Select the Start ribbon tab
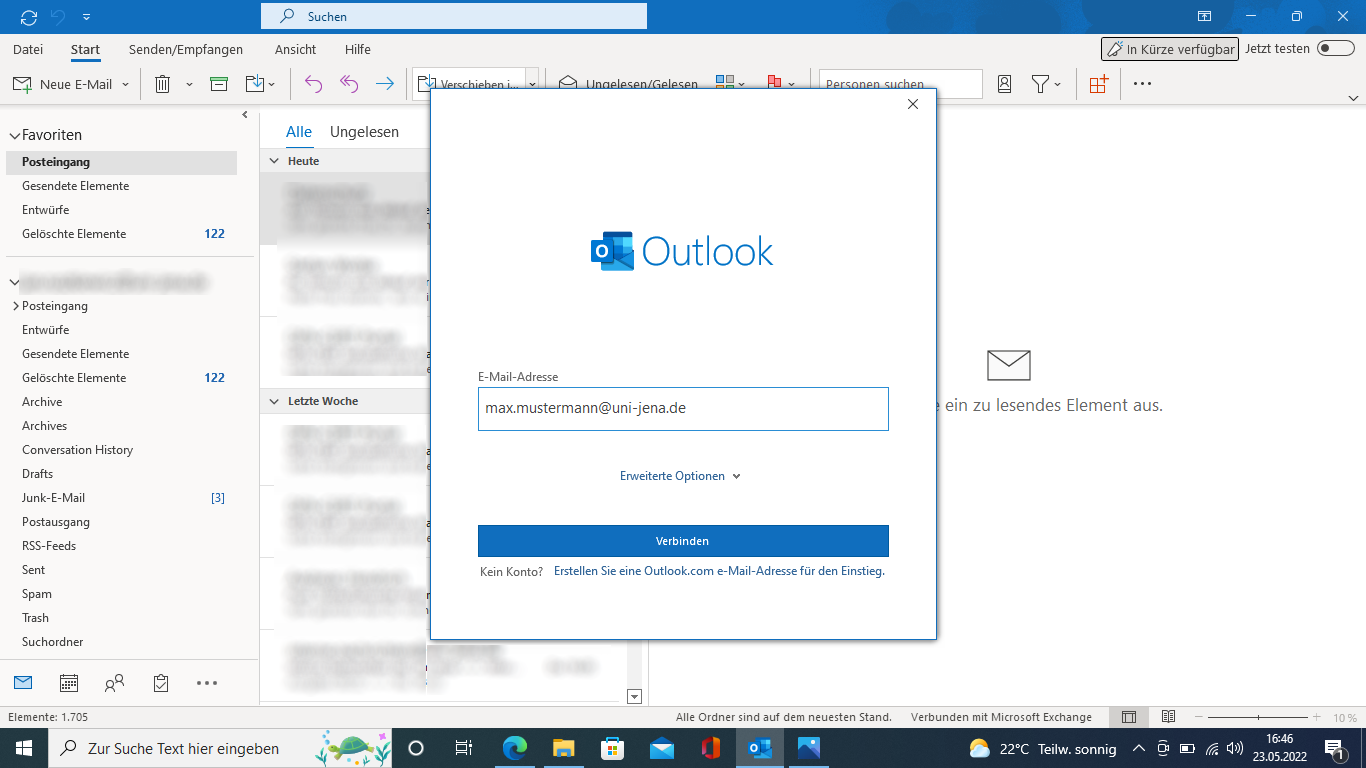Viewport: 1366px width, 768px height. (85, 49)
